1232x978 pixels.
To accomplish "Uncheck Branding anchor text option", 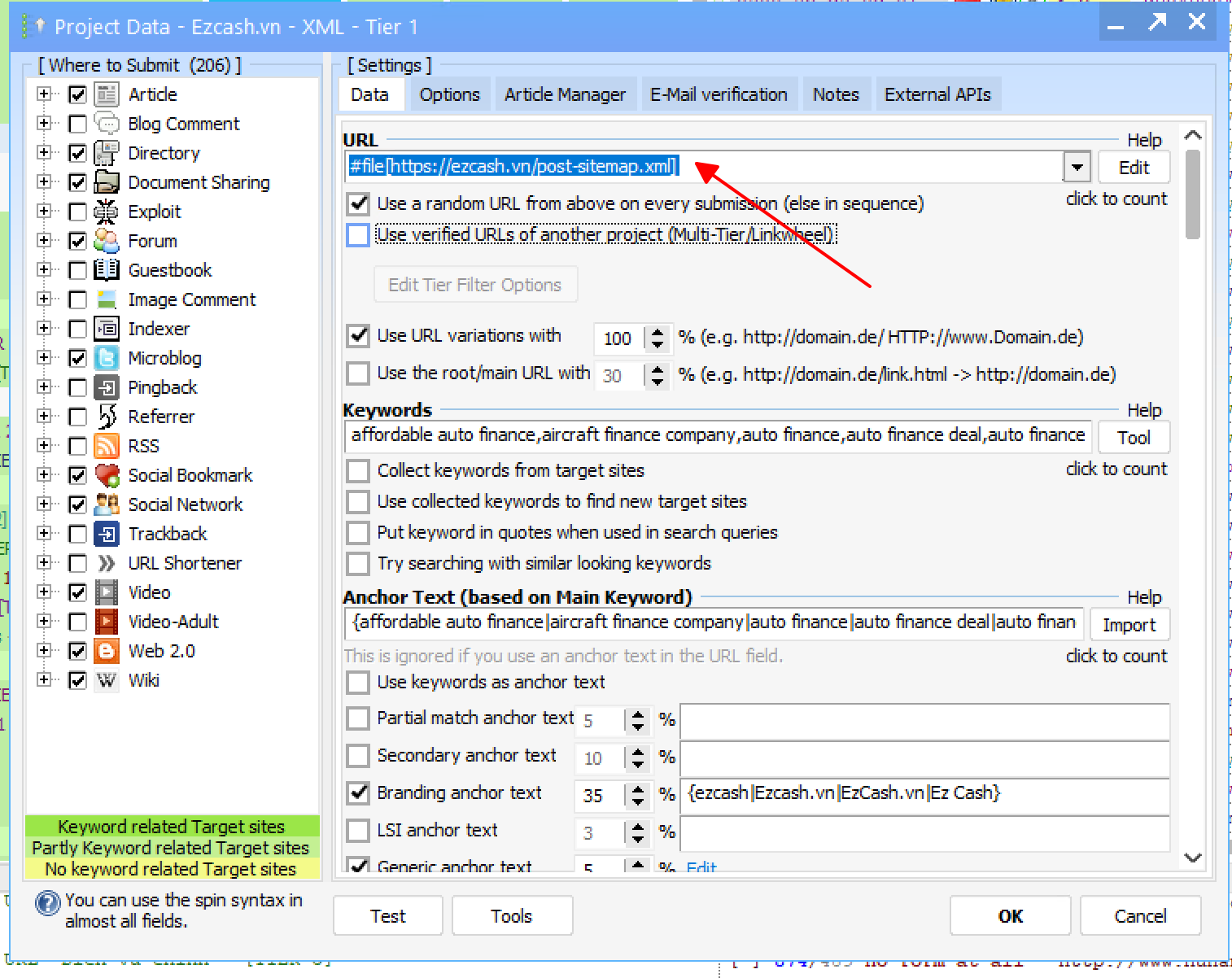I will pyautogui.click(x=358, y=792).
